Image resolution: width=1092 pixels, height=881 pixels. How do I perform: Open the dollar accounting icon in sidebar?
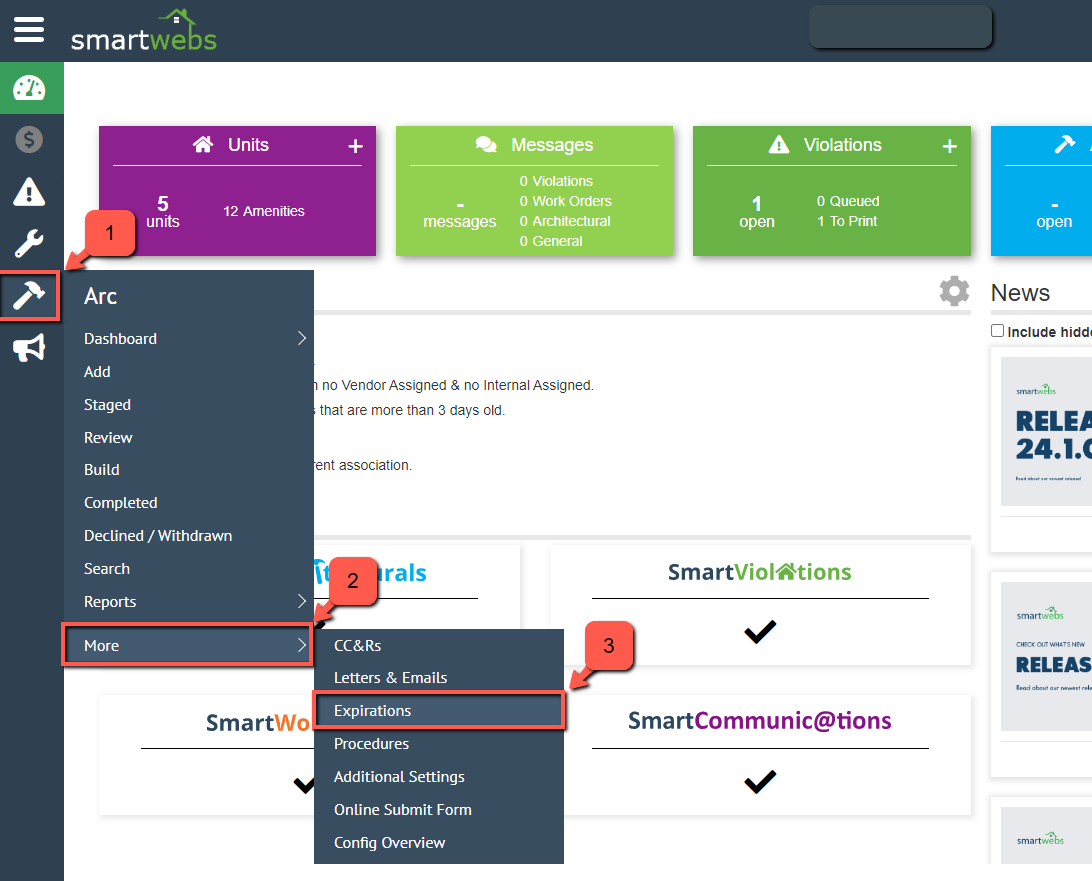(29, 140)
